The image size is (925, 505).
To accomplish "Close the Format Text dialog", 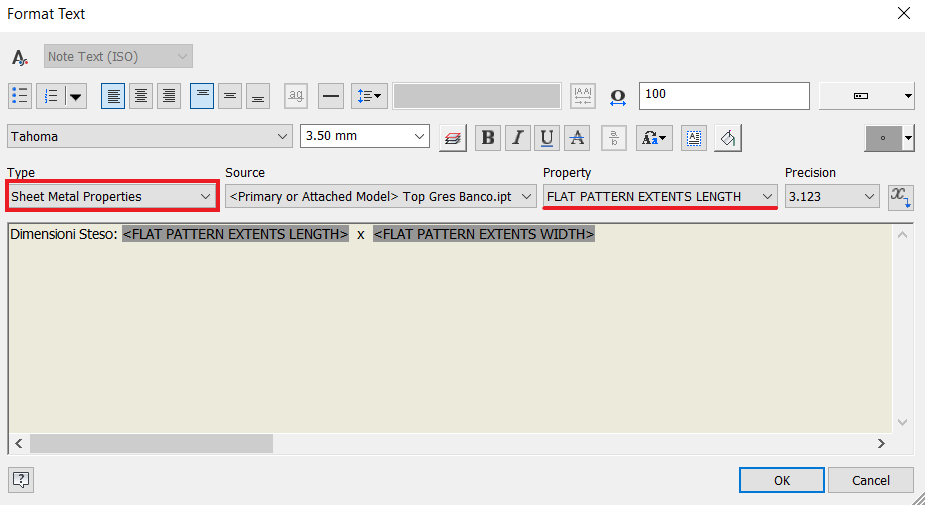I will pyautogui.click(x=904, y=13).
